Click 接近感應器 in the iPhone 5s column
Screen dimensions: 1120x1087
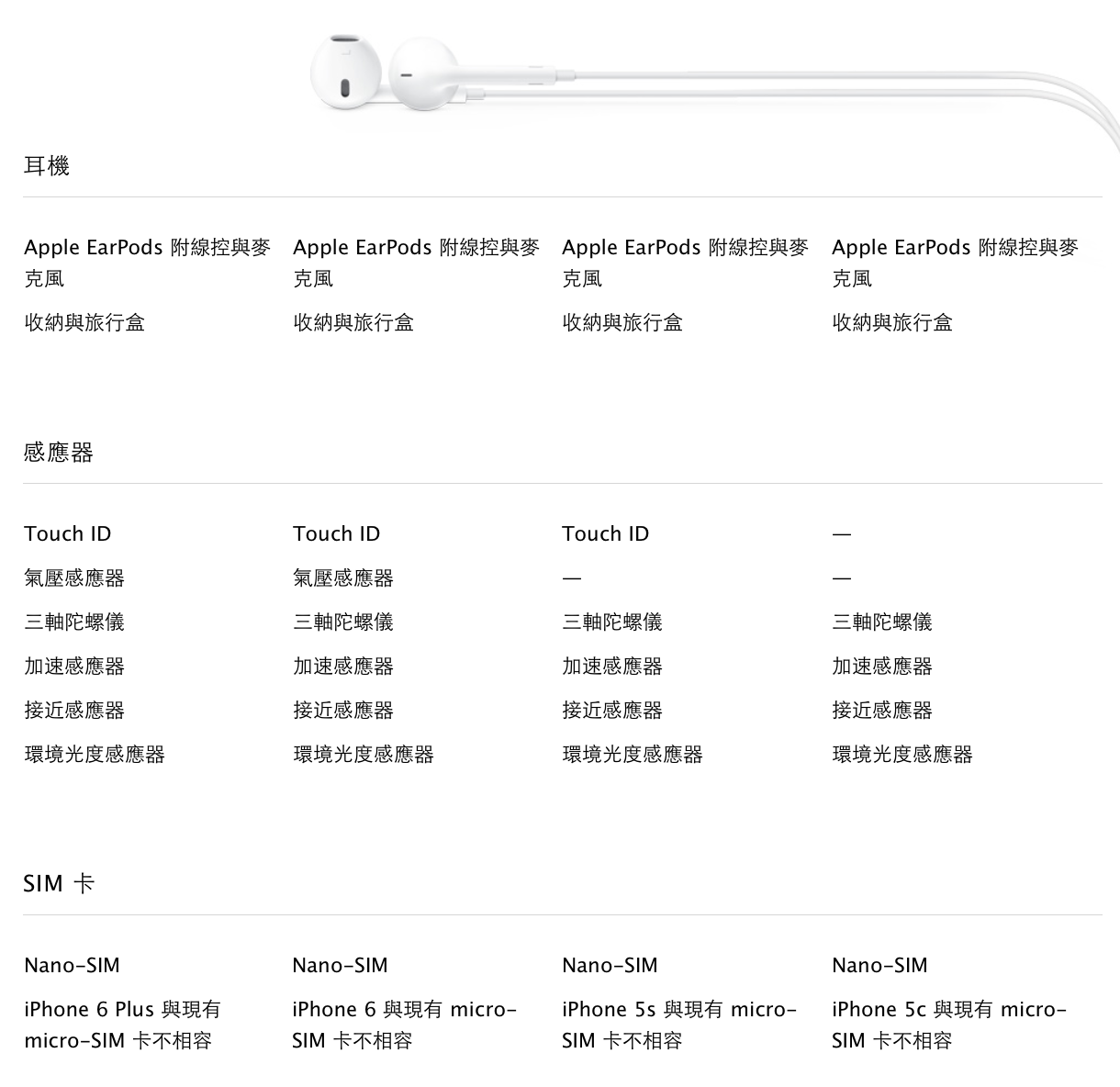pos(612,711)
